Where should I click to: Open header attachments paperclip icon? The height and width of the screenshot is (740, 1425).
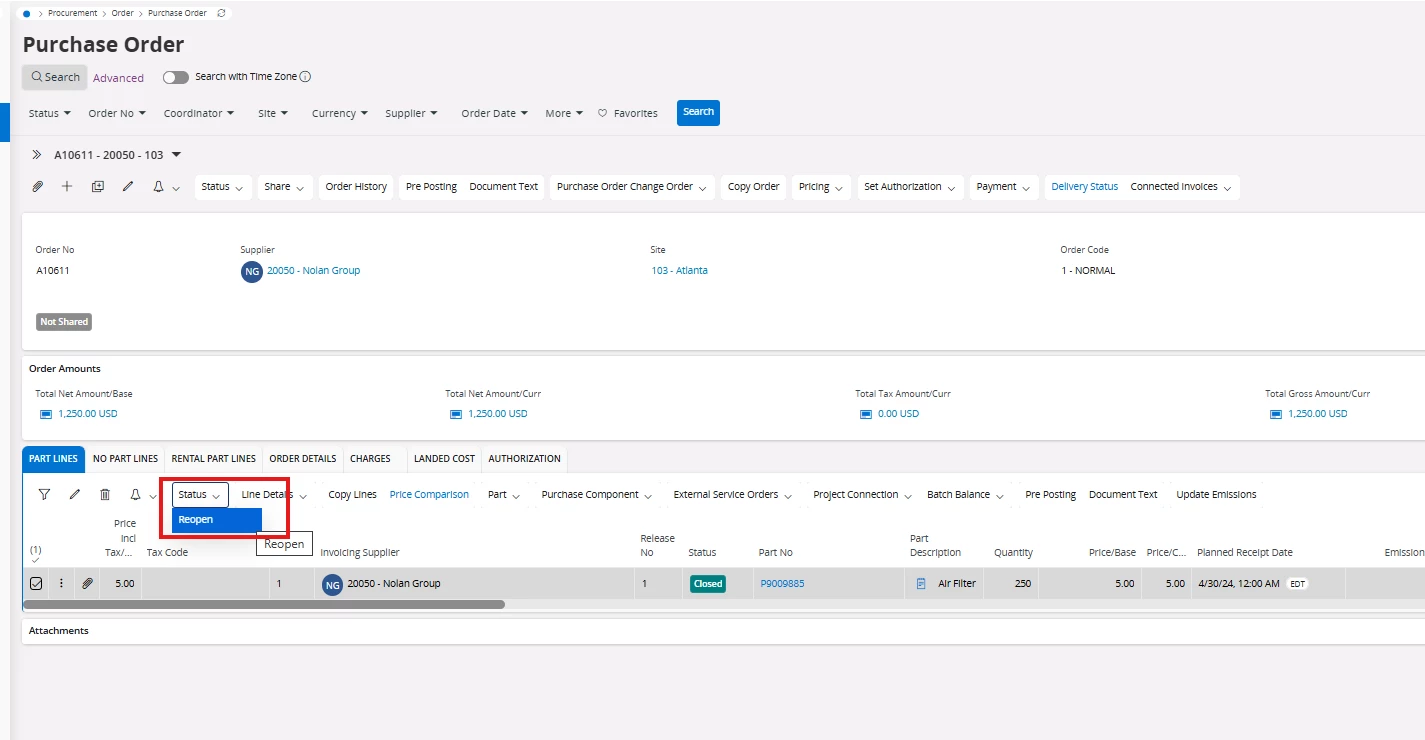(x=38, y=187)
